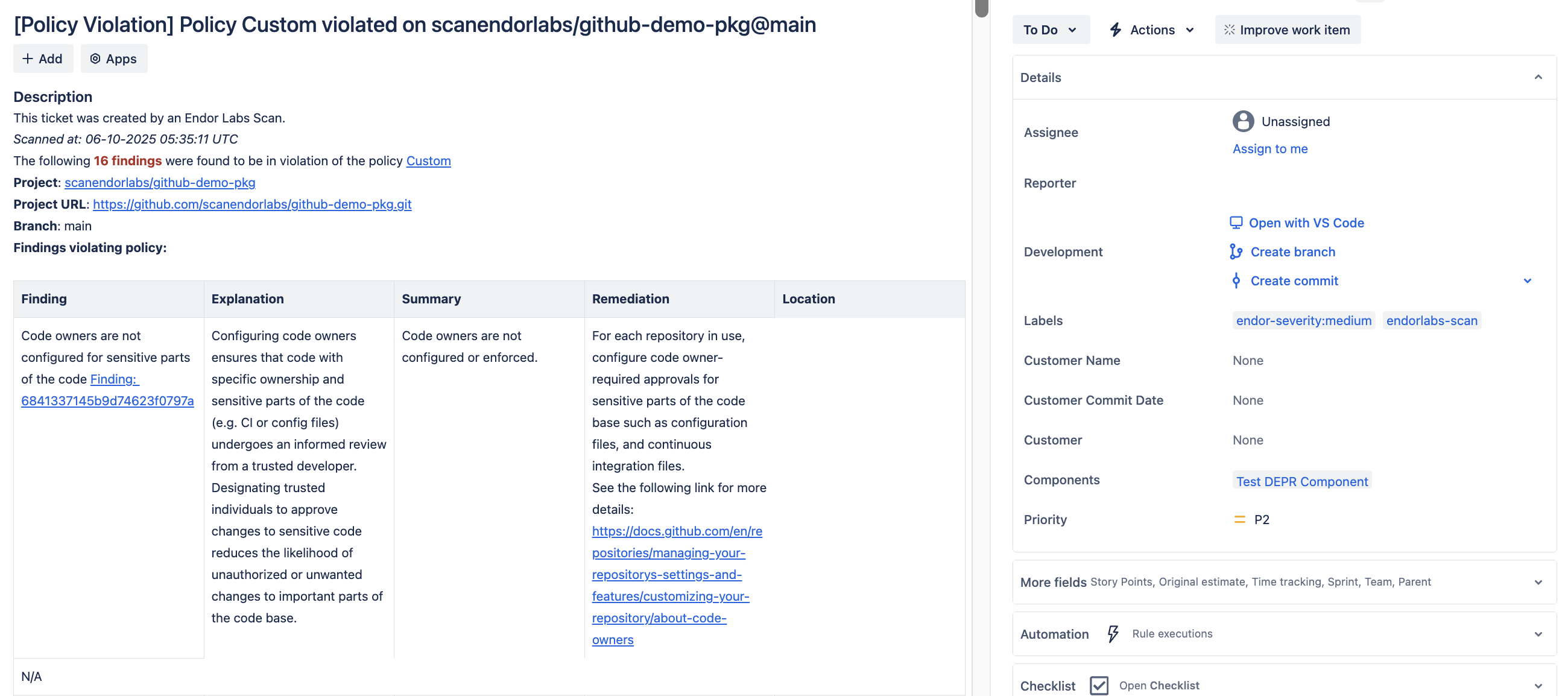Viewport: 1568px width, 696px height.
Task: Click Create commit link
Action: pos(1294,280)
